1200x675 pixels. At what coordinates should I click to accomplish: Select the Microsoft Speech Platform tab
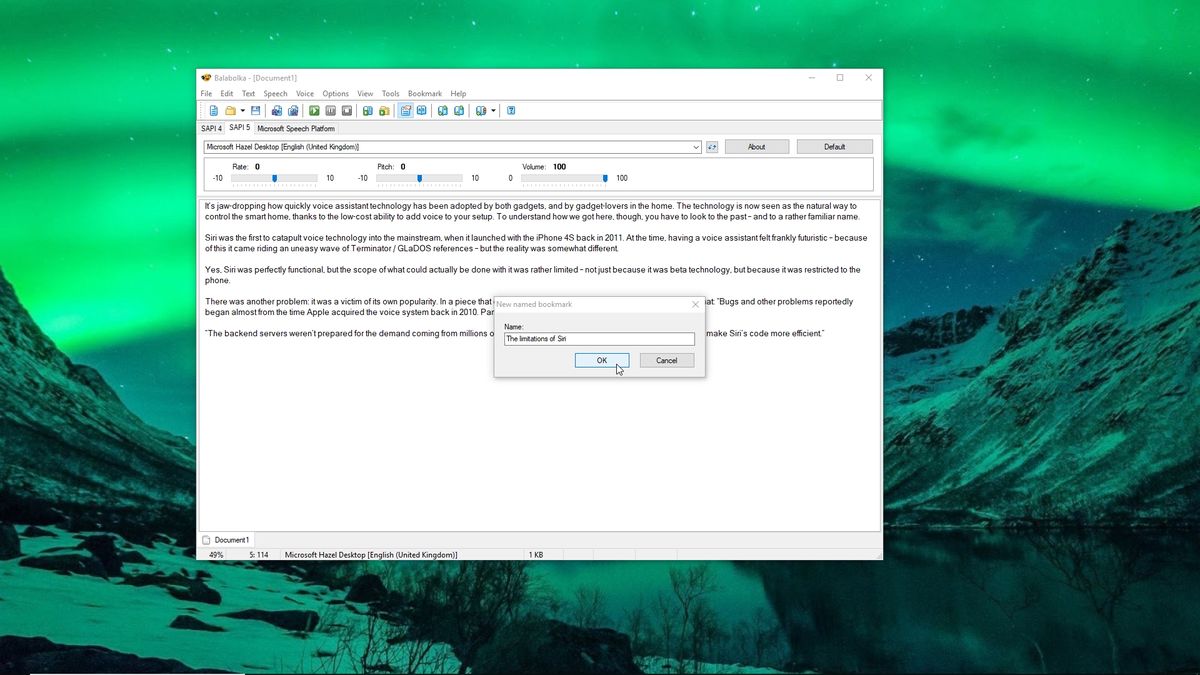(296, 128)
